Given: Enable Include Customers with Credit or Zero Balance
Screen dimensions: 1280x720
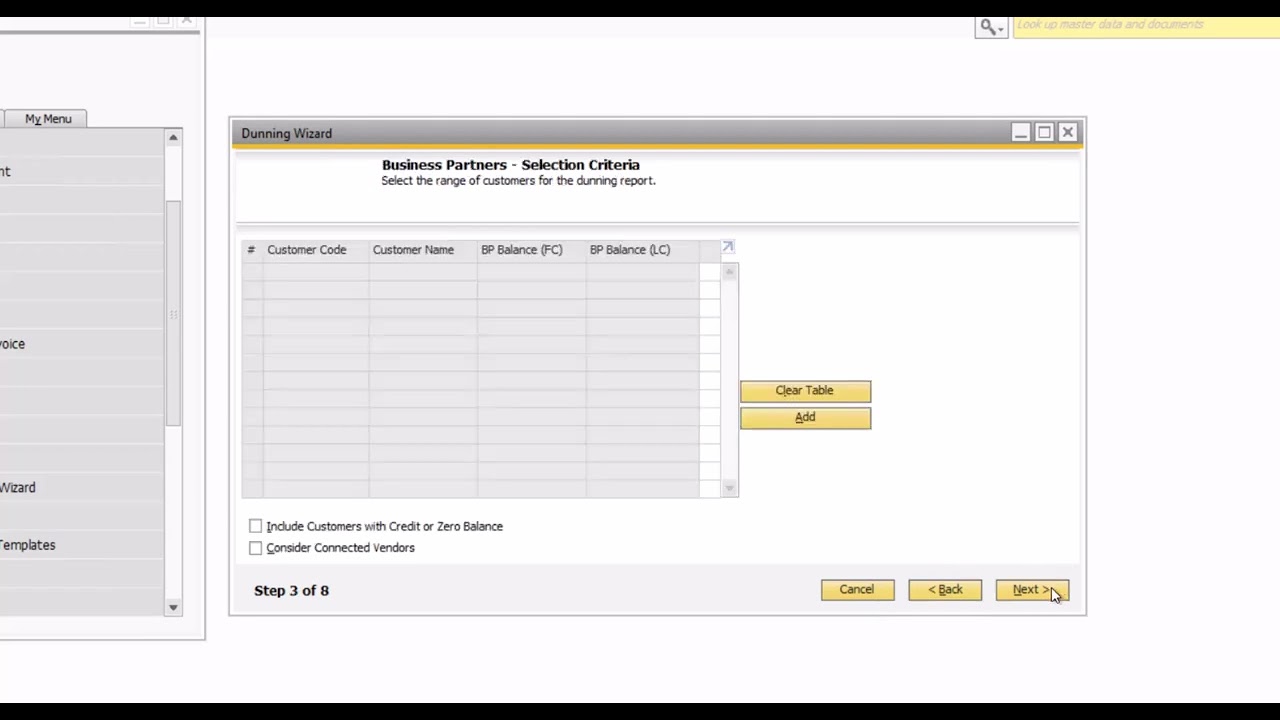Looking at the screenshot, I should tap(256, 526).
